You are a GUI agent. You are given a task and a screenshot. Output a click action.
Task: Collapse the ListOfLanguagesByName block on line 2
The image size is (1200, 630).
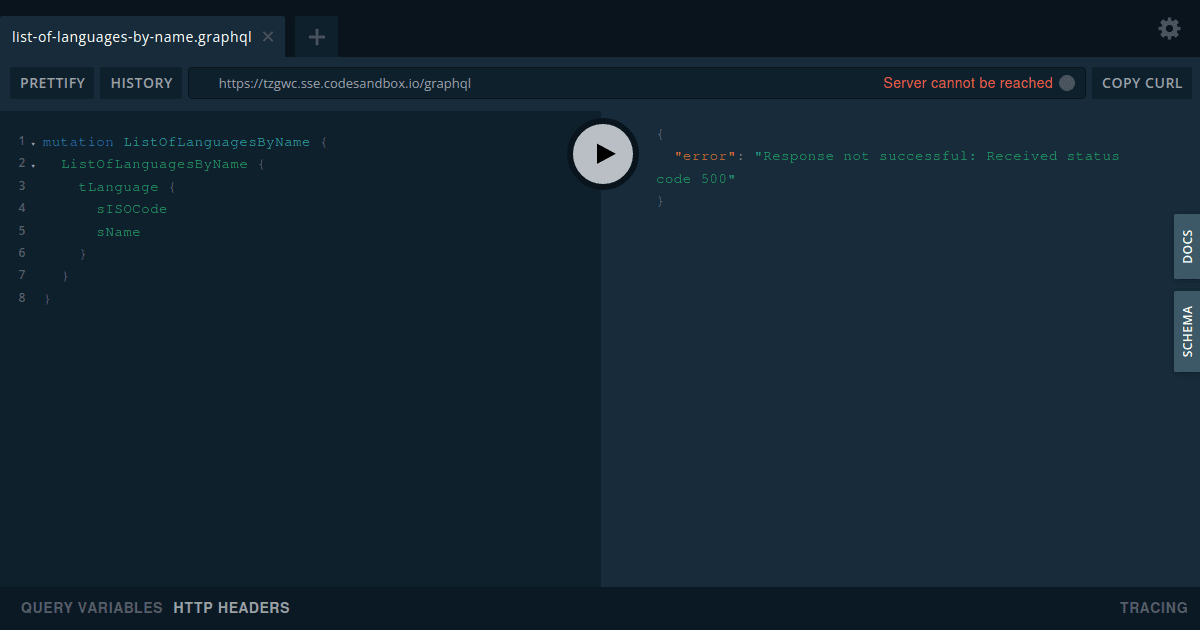(x=34, y=163)
